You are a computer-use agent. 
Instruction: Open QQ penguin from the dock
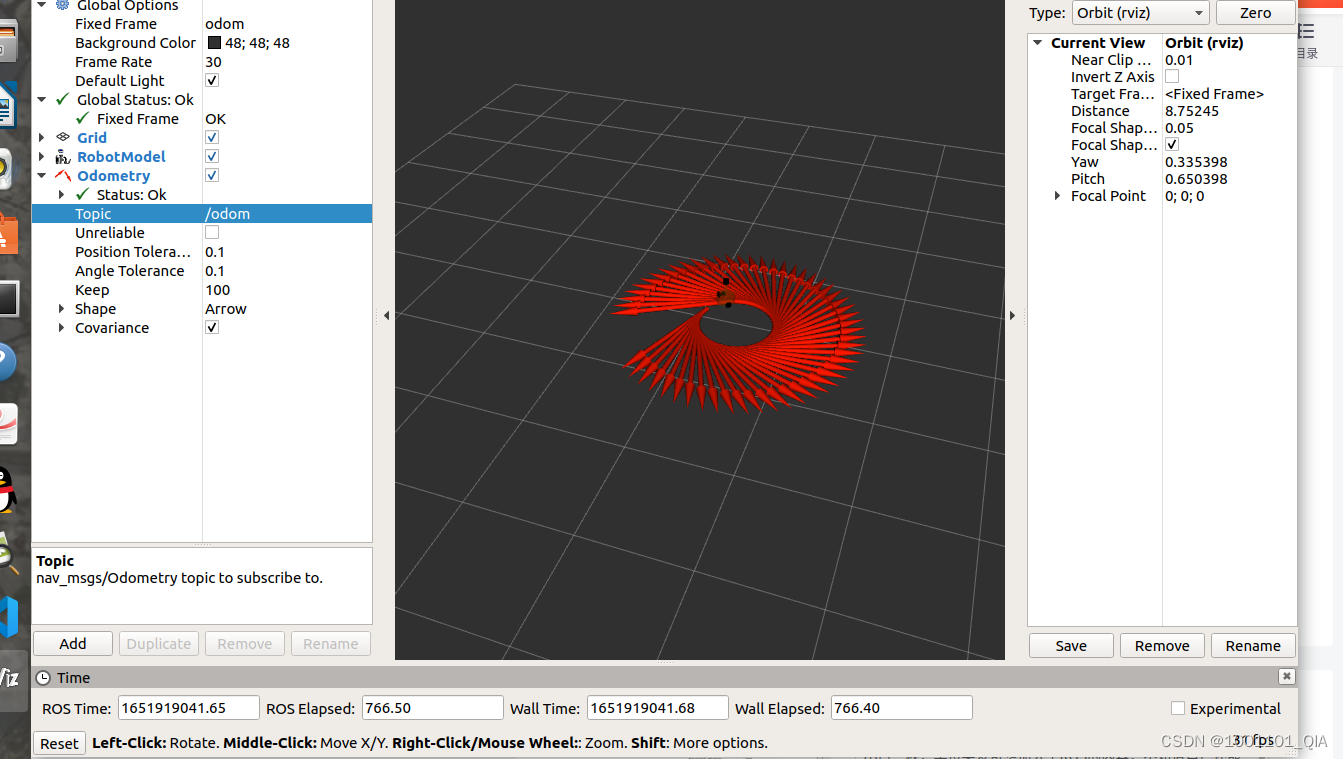6,491
